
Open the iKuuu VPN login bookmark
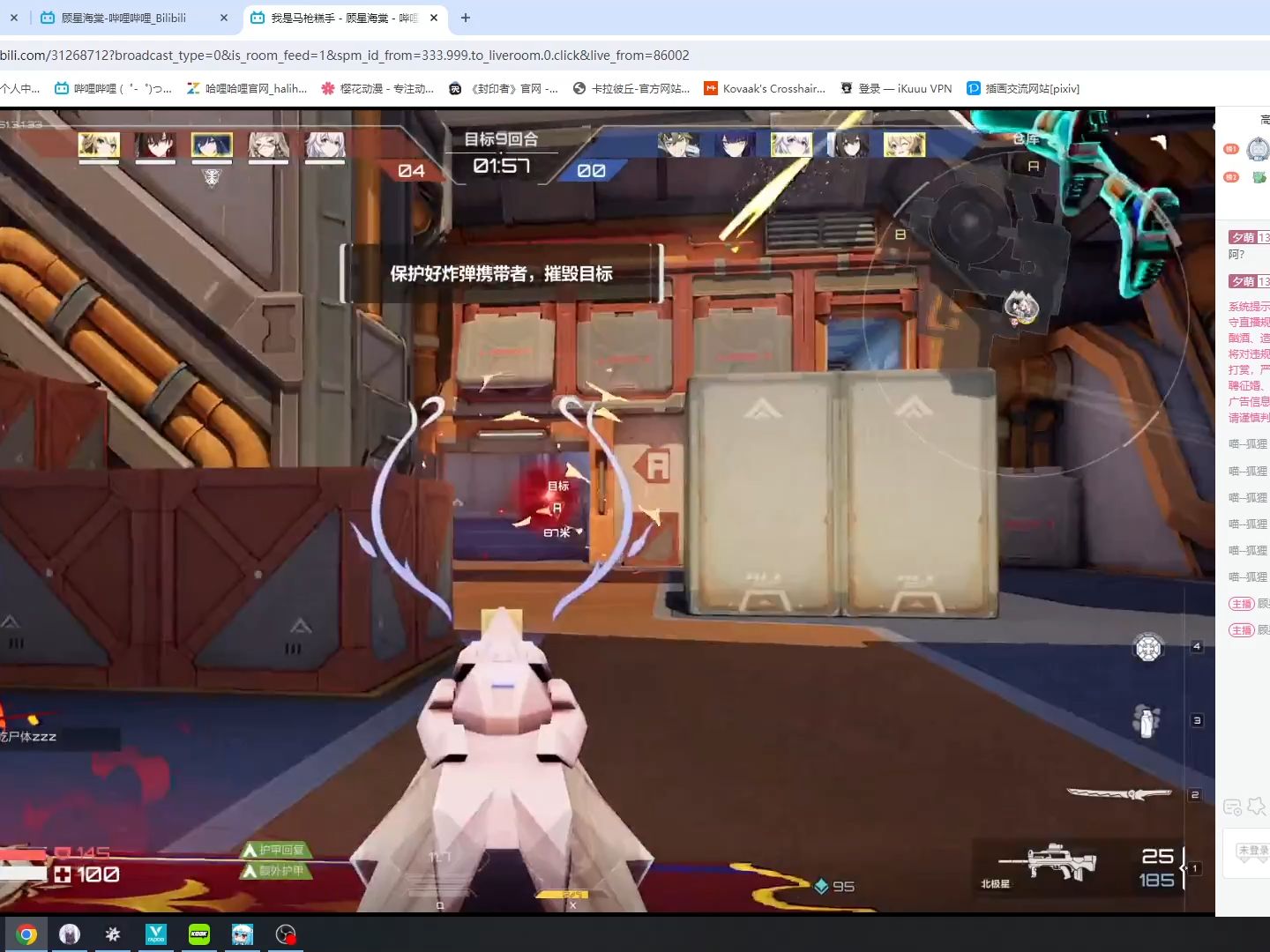[x=896, y=88]
